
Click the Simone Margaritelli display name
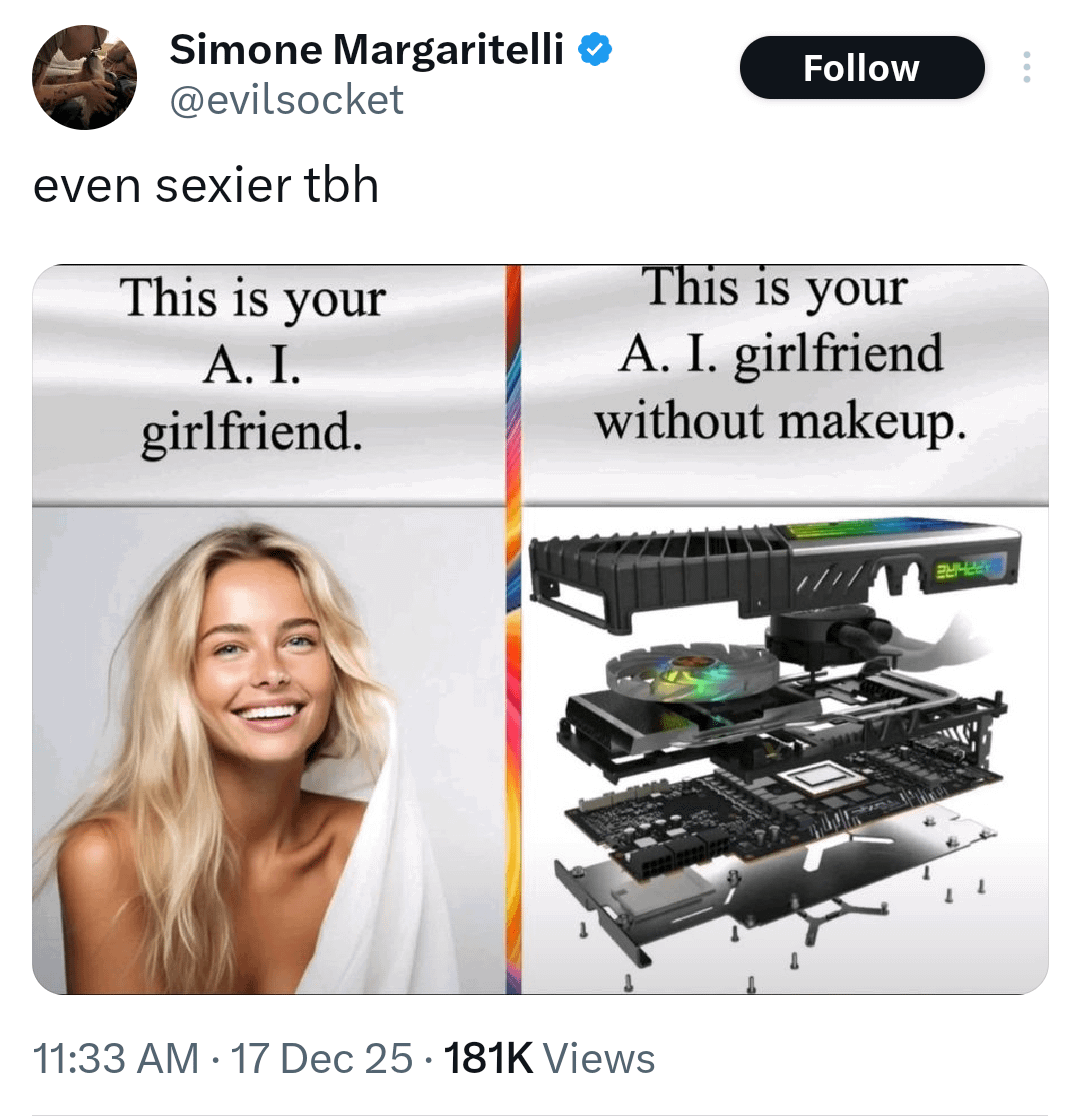pyautogui.click(x=366, y=50)
